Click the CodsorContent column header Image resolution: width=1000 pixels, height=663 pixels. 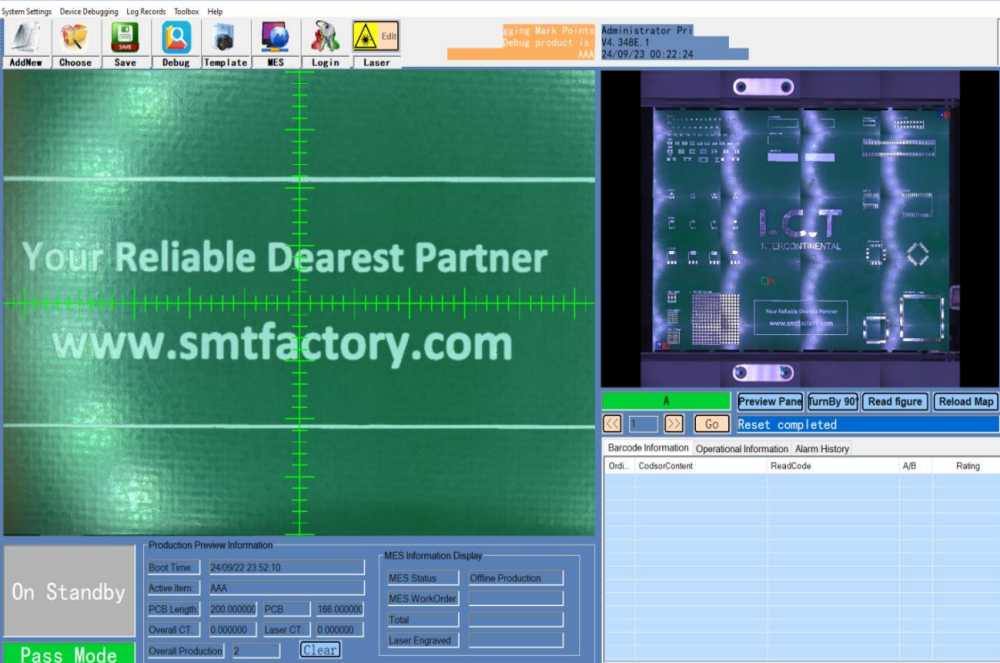coord(700,466)
